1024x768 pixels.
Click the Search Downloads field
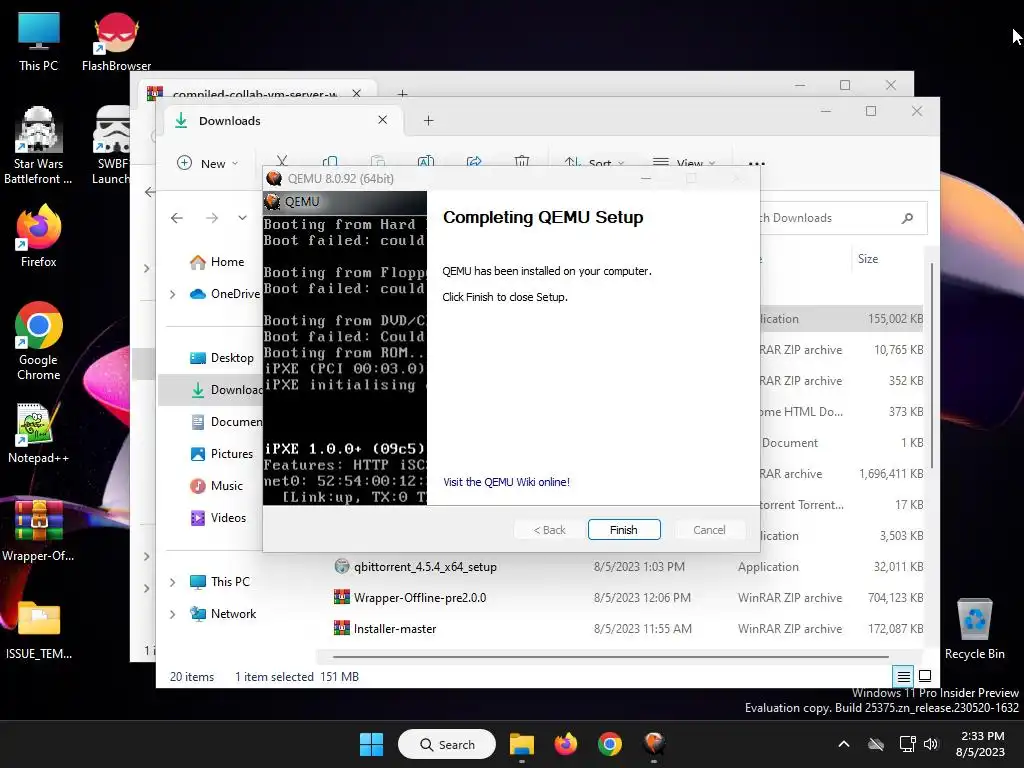tap(844, 218)
